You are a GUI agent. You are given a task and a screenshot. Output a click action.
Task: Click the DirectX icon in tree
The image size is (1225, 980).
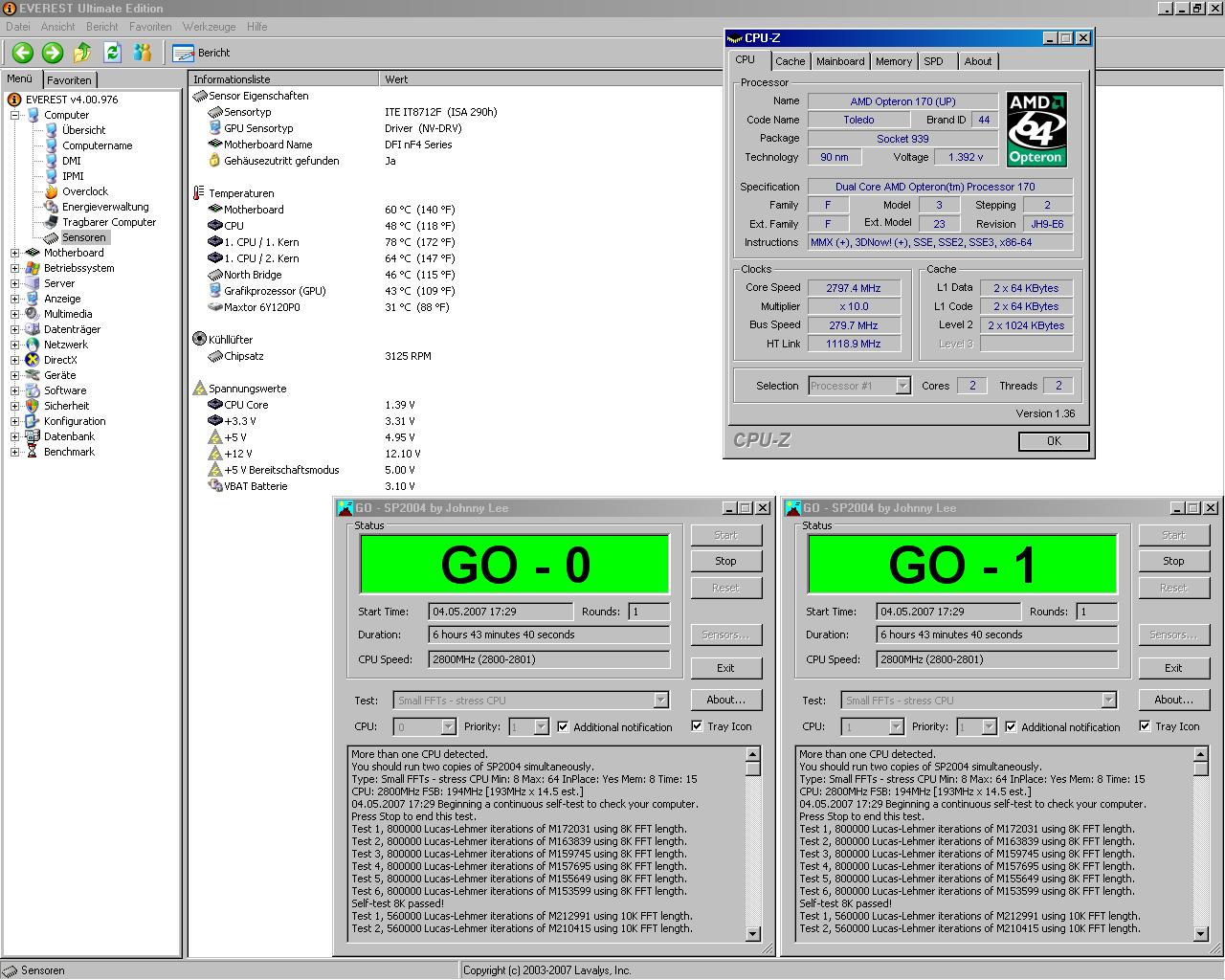pyautogui.click(x=33, y=360)
